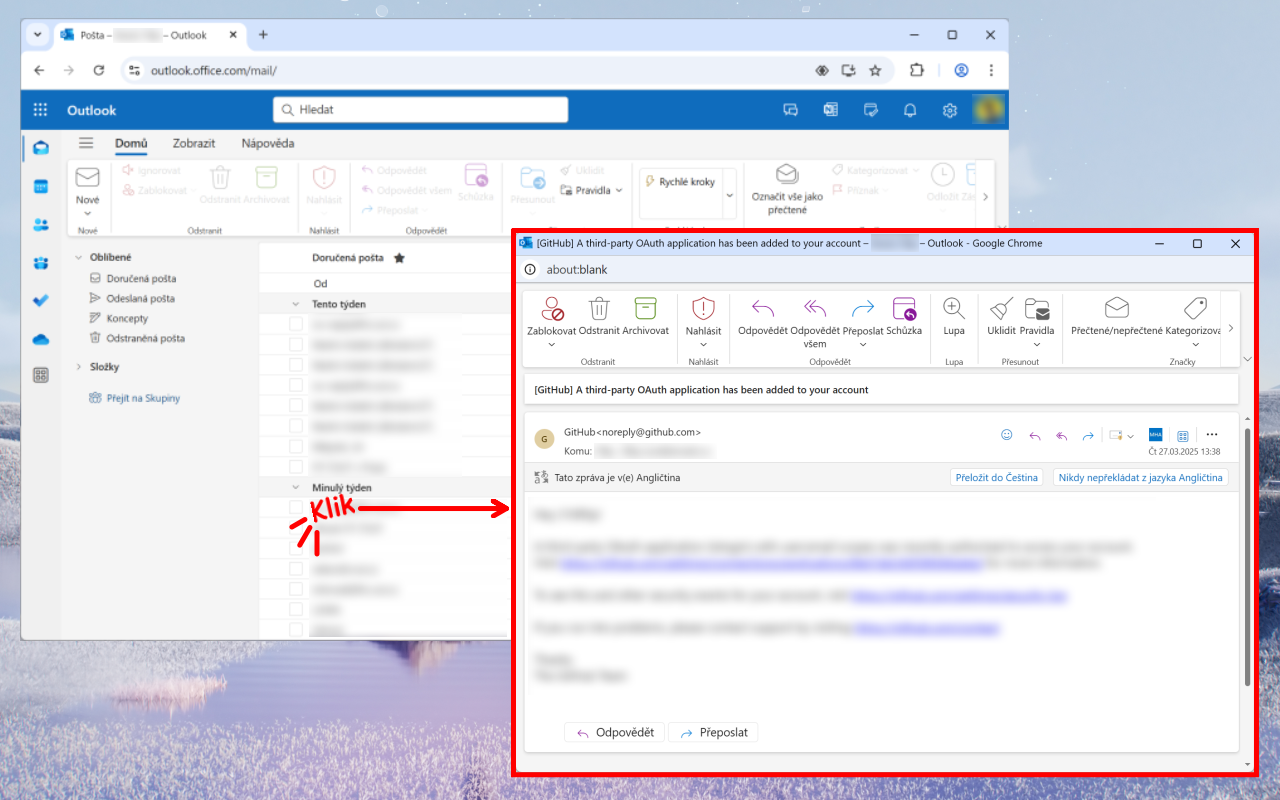The width and height of the screenshot is (1280, 800).
Task: Toggle the favorite star next to Doručená pošta
Action: coord(399,258)
